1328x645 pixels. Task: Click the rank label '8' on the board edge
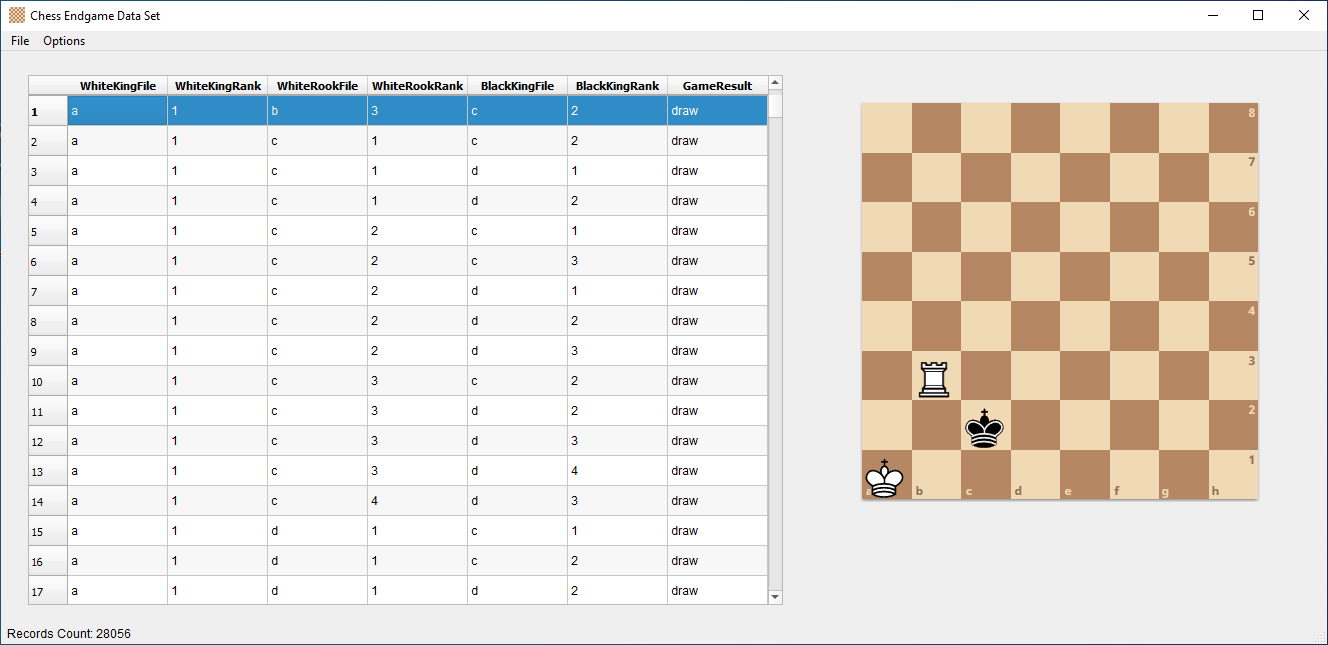point(1249,112)
